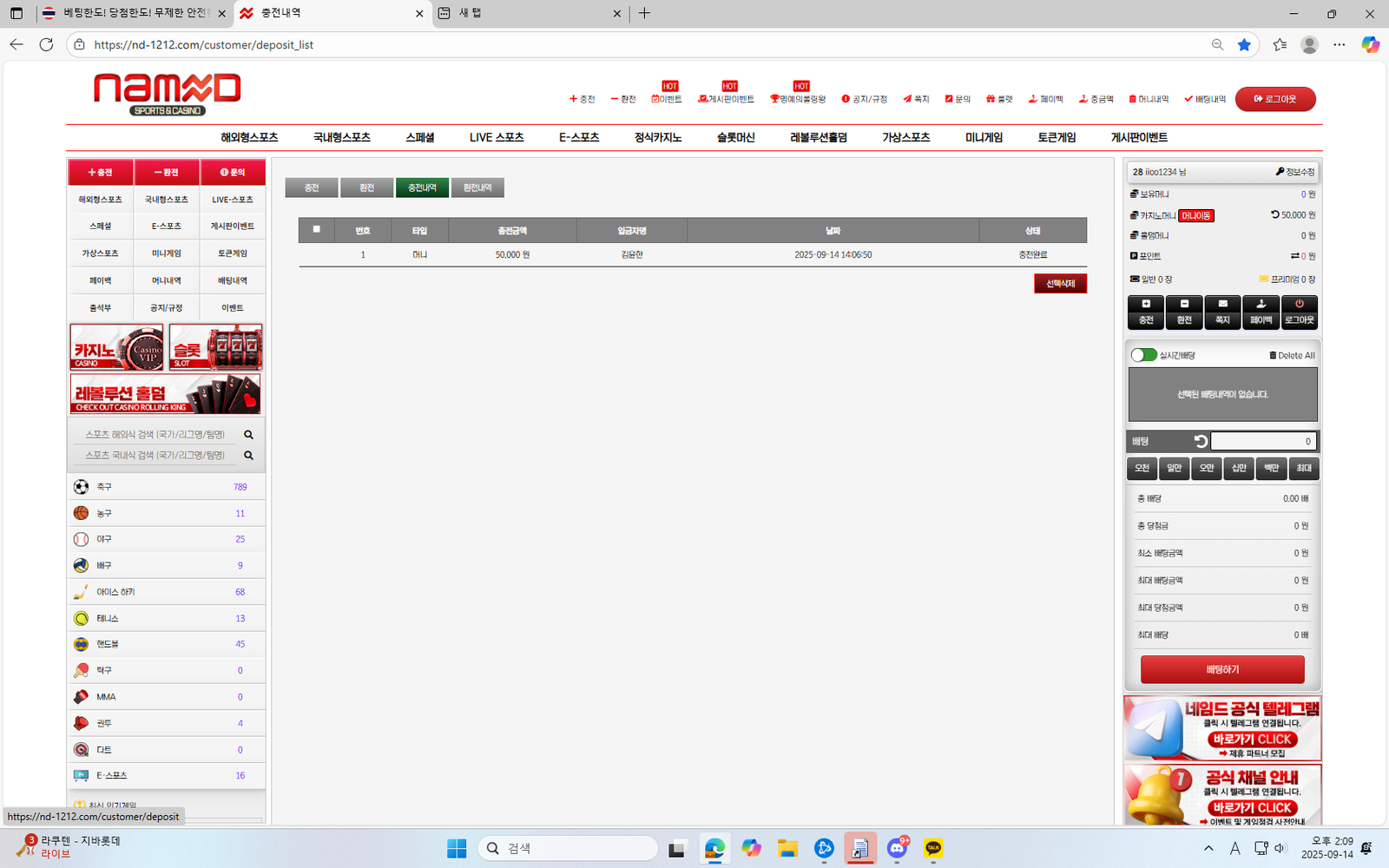This screenshot has height=868, width=1389.
Task: Click the reset icon beside the betting amount
Action: 1201,442
